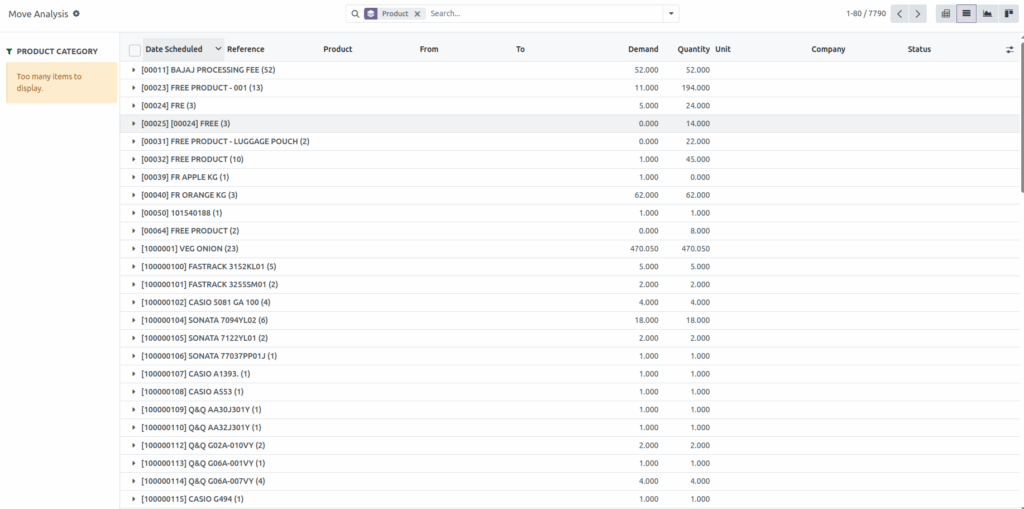Expand Q&Q G06A-001VY group

coord(133,463)
